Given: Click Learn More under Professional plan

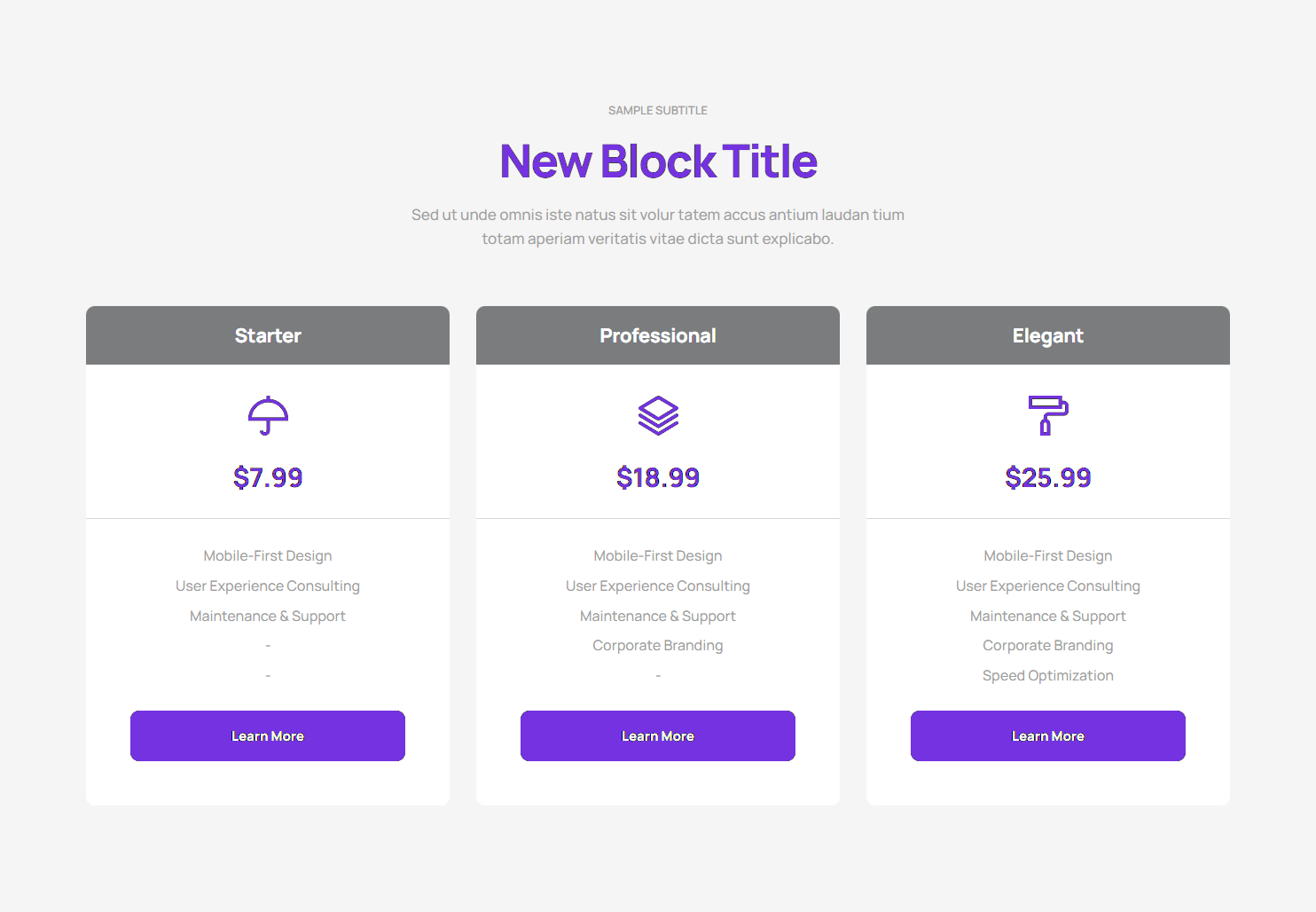Looking at the screenshot, I should point(657,735).
